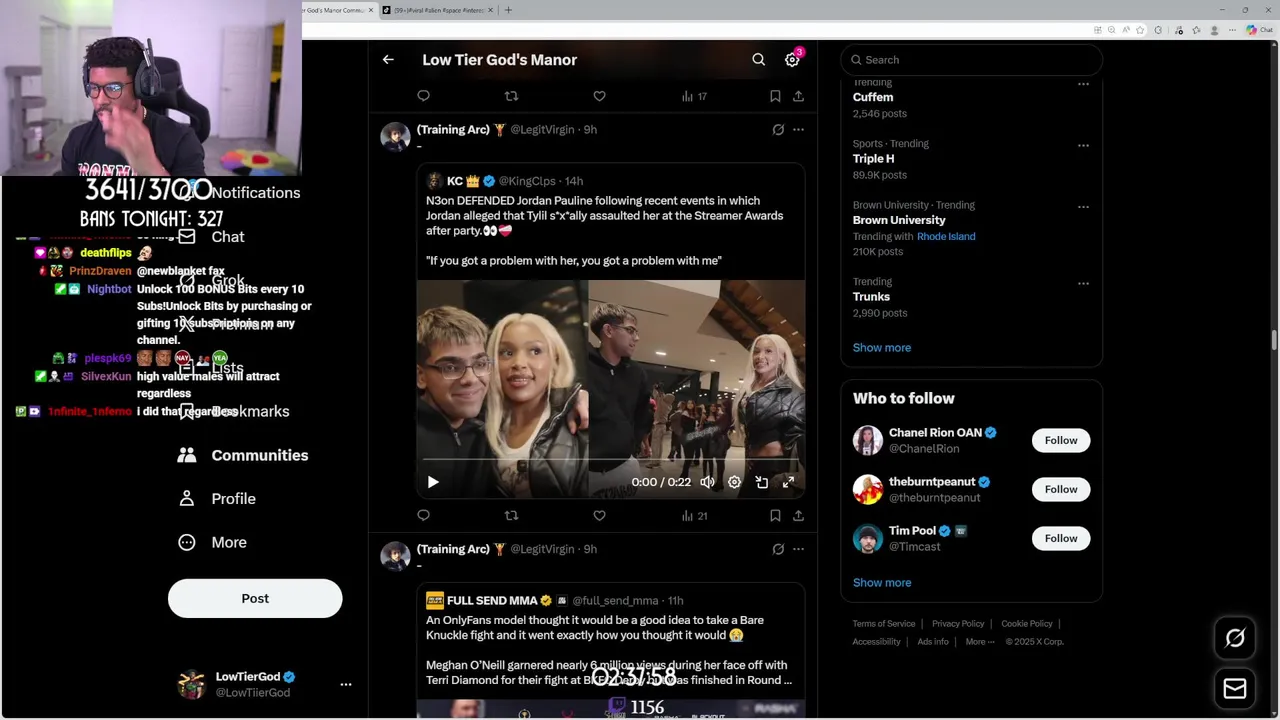View stats showing 21 views
The width and height of the screenshot is (1280, 720).
(x=694, y=516)
